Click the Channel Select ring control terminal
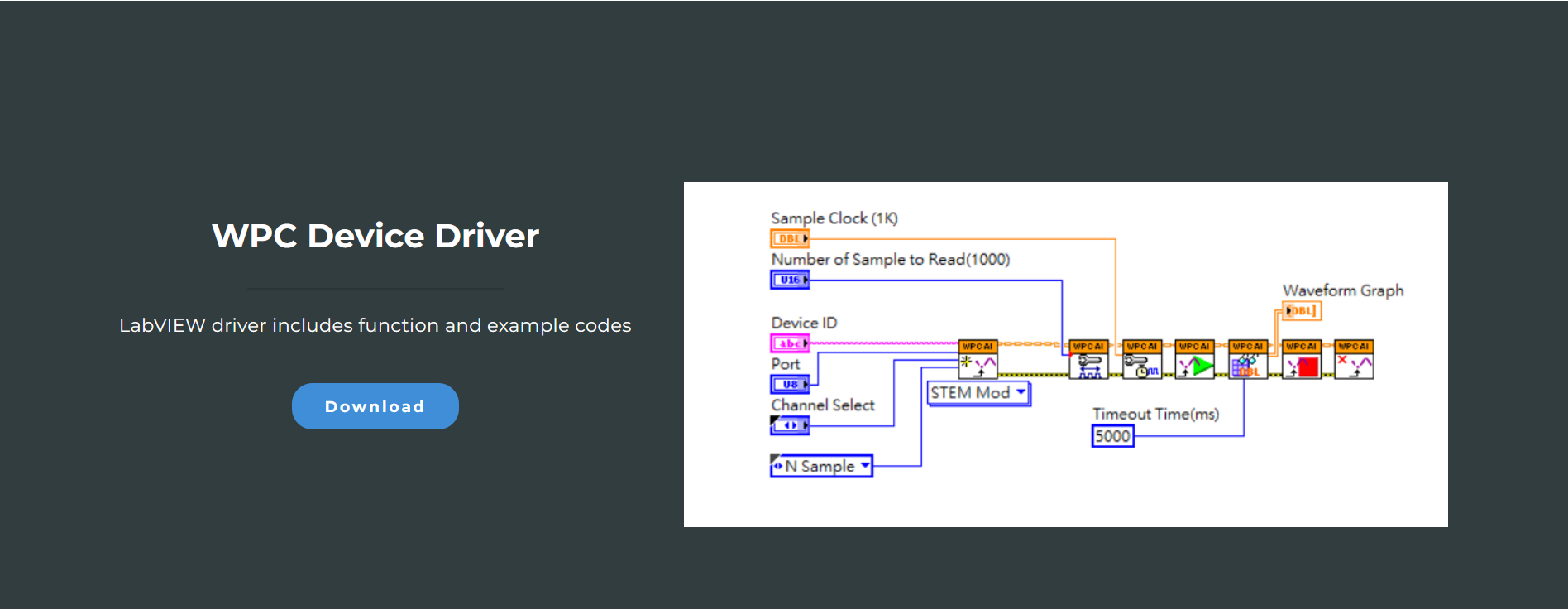This screenshot has height=609, width=1568. (790, 425)
